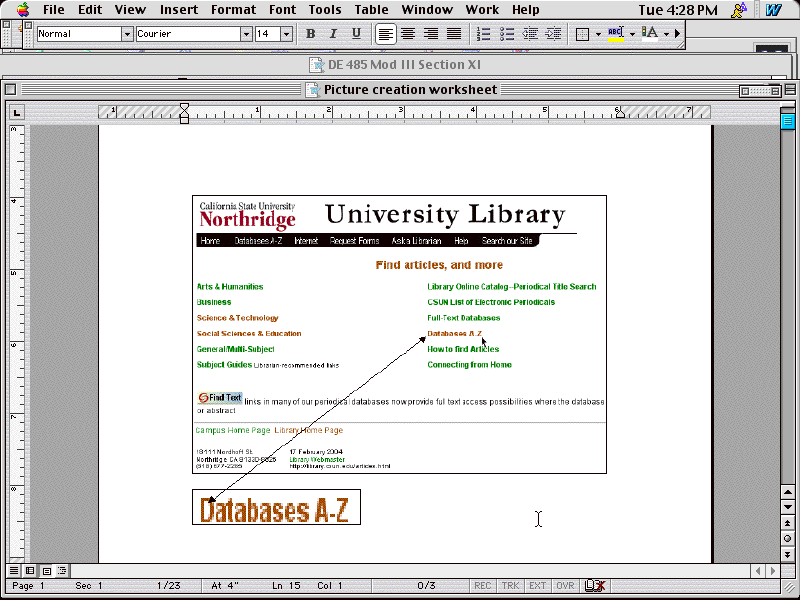Toggle bold formatting

[310, 34]
